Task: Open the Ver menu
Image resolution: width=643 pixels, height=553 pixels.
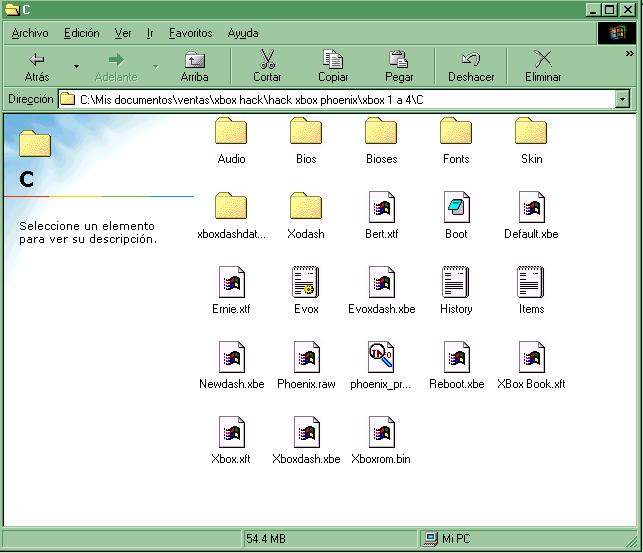Action: coord(123,33)
